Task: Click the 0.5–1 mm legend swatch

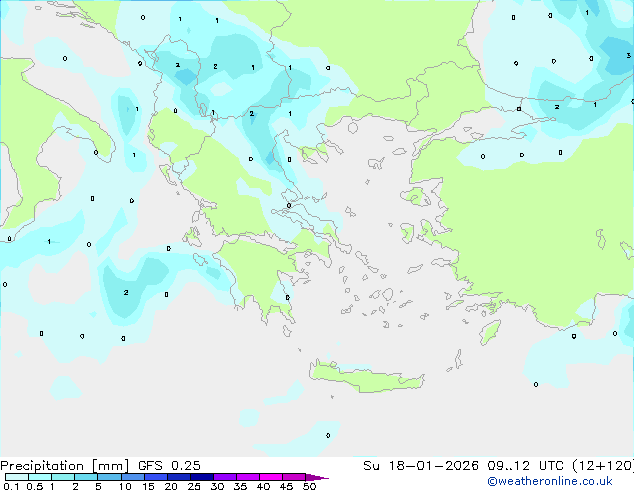Action: pyautogui.click(x=40, y=477)
